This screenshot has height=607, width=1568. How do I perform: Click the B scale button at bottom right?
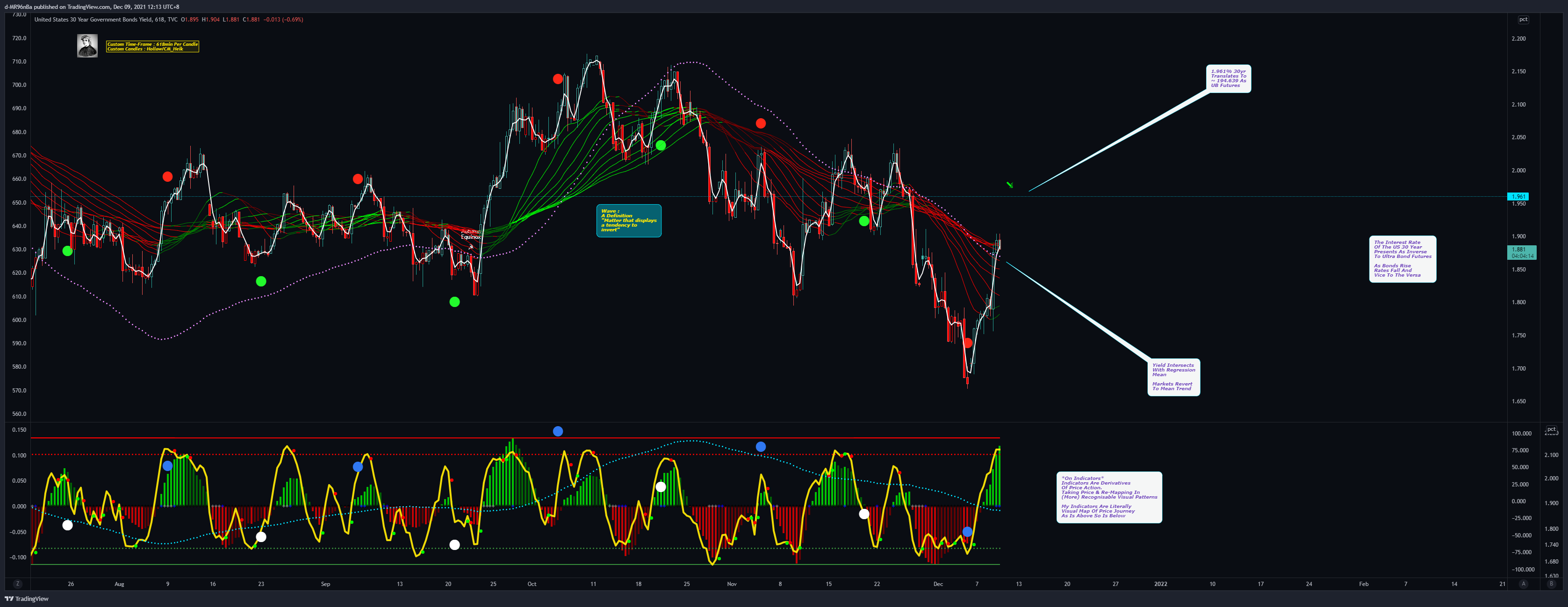pyautogui.click(x=1551, y=584)
